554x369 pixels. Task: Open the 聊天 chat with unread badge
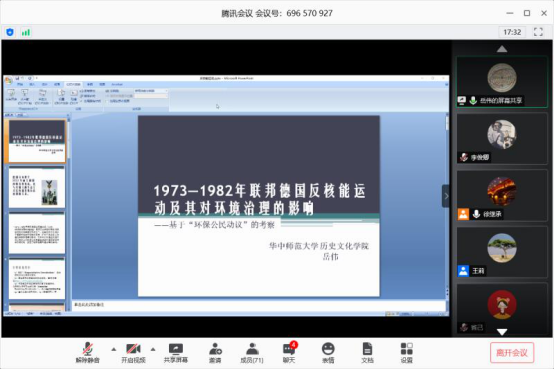[x=289, y=352]
